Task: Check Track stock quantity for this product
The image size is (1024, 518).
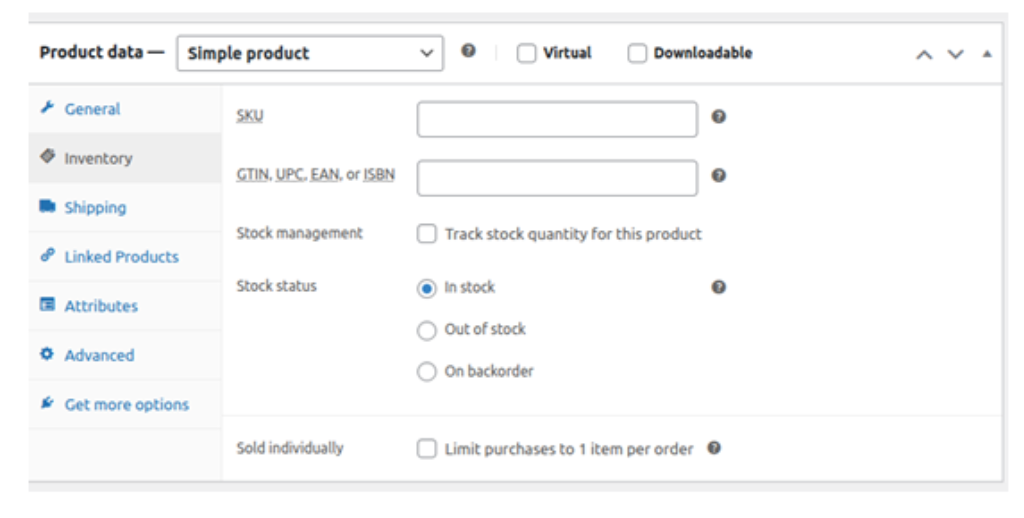Action: click(x=426, y=234)
